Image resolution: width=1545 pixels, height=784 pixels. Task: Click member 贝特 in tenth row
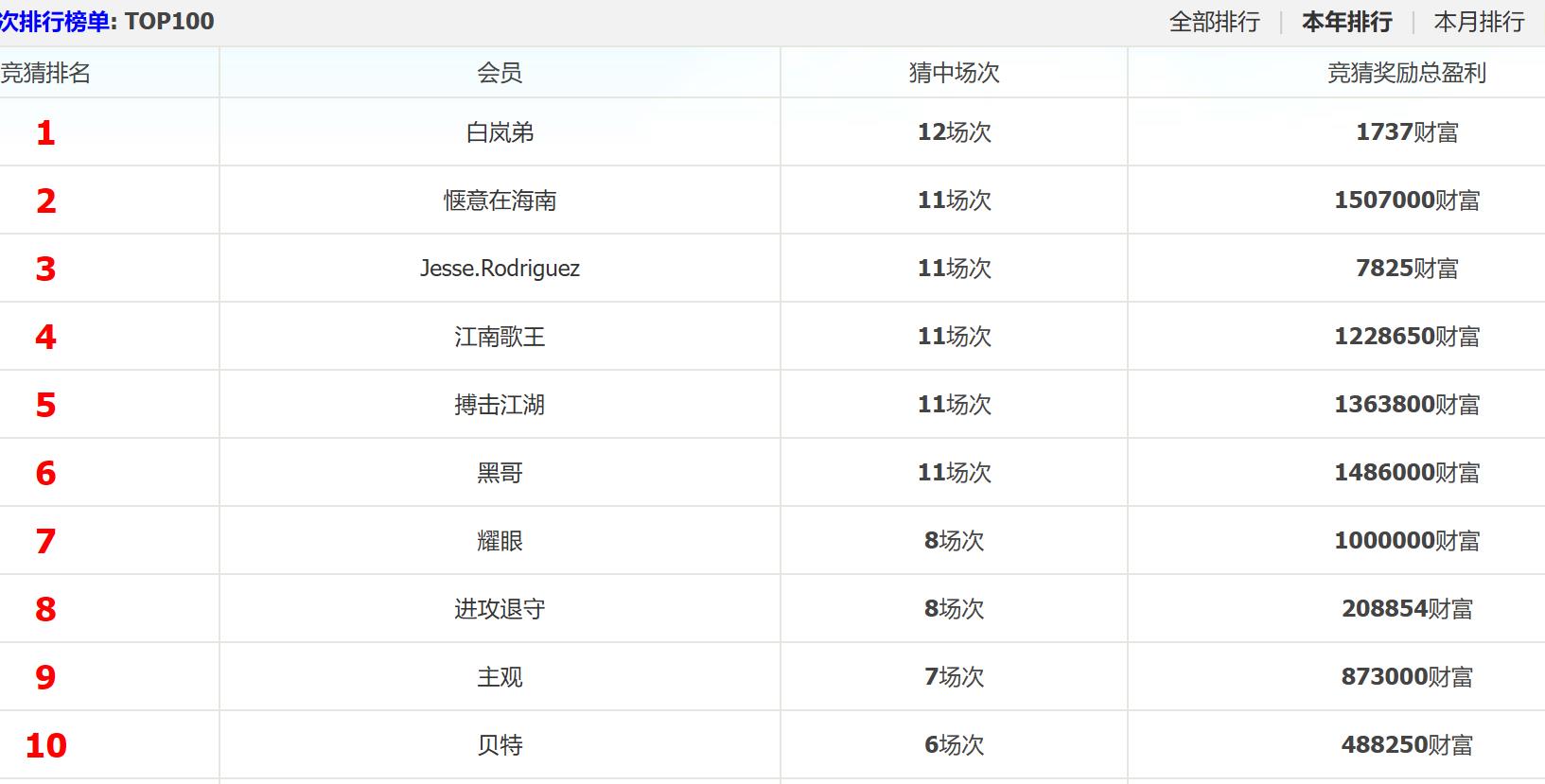pos(500,745)
